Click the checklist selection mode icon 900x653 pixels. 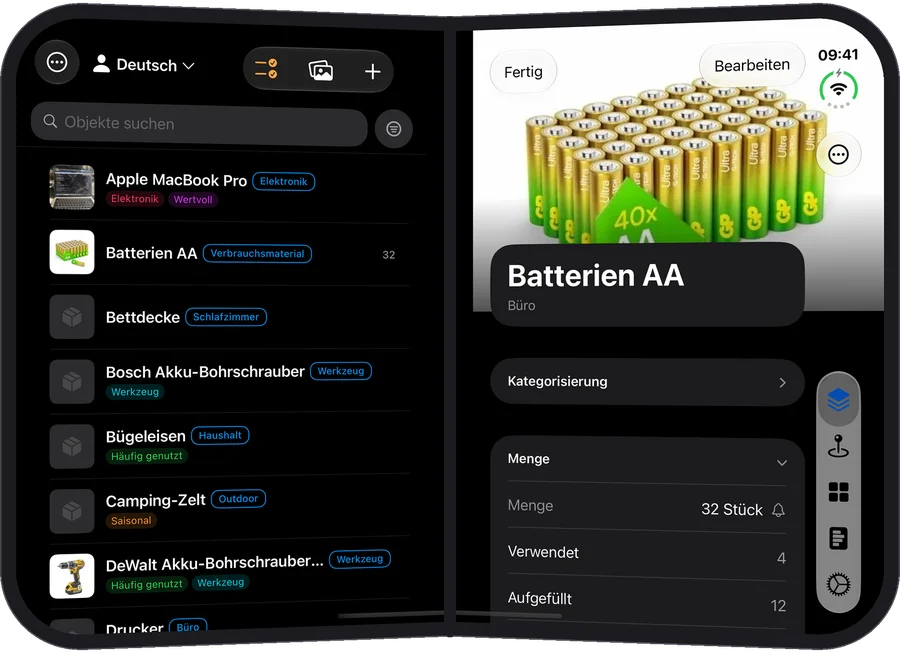coord(266,69)
